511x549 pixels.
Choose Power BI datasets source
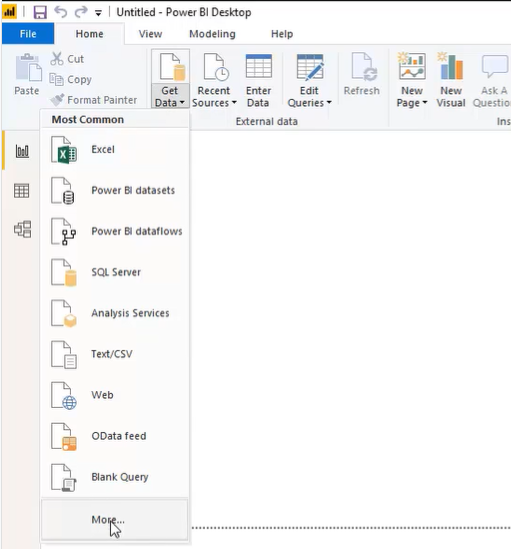(115, 190)
